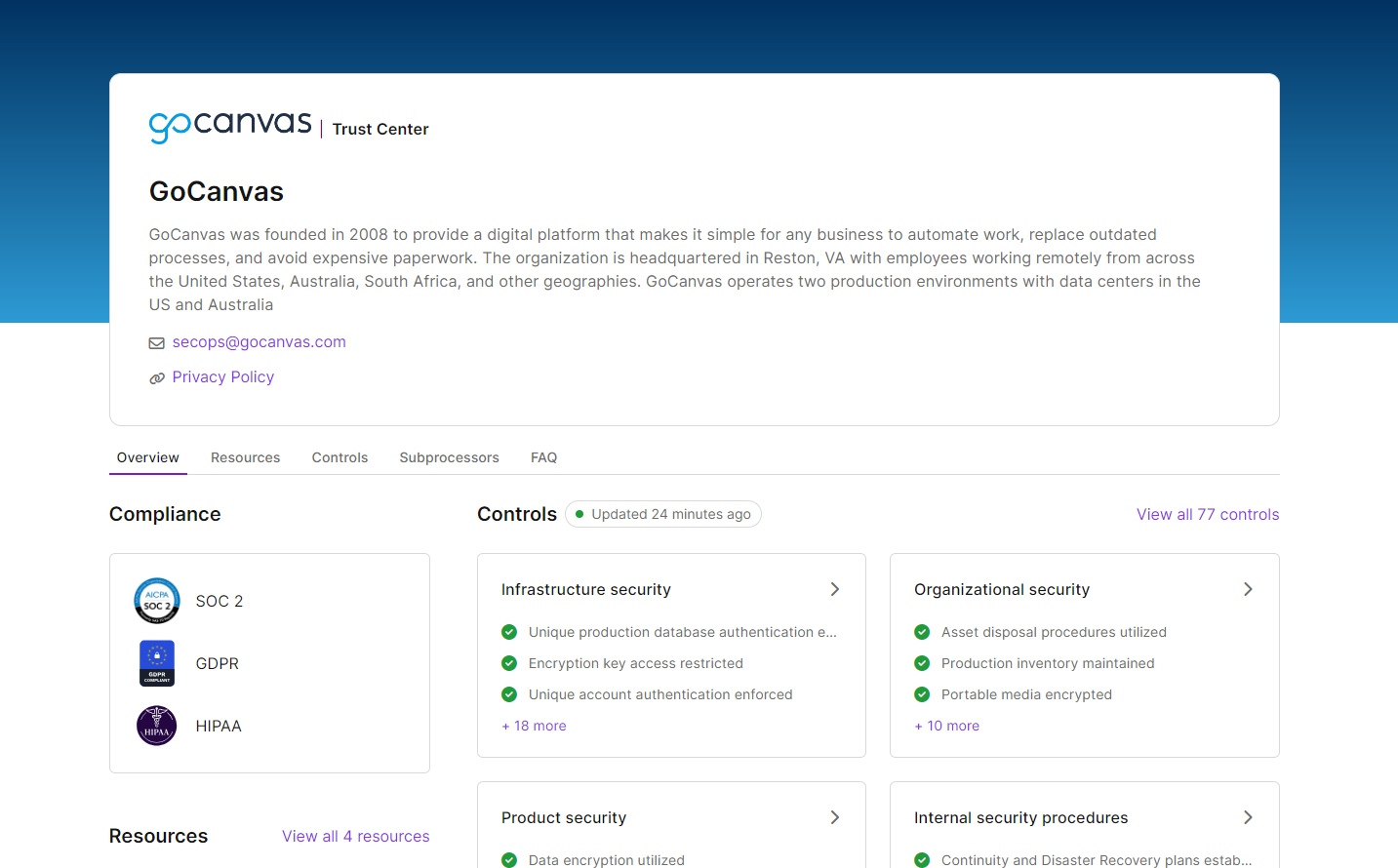The height and width of the screenshot is (868, 1398).
Task: Click the GoCanvas logo
Action: pyautogui.click(x=230, y=127)
